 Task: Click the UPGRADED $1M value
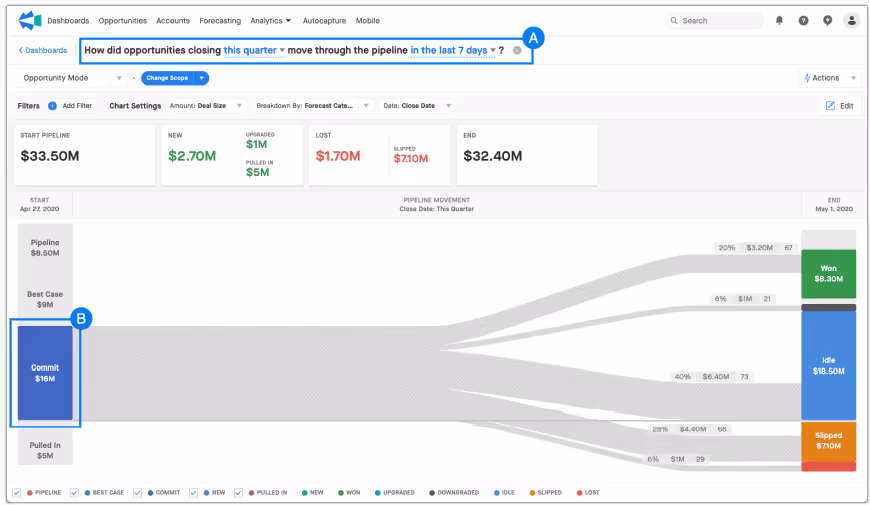[x=256, y=144]
